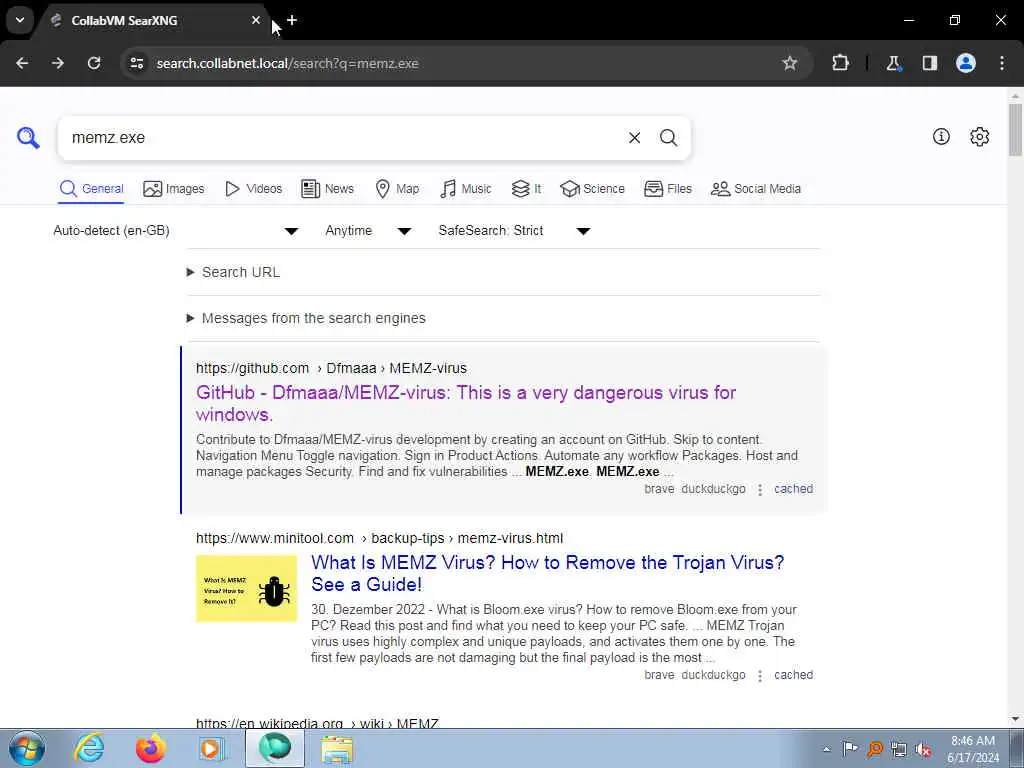Reload the search page
Screen dimensions: 1024x768
coord(94,63)
